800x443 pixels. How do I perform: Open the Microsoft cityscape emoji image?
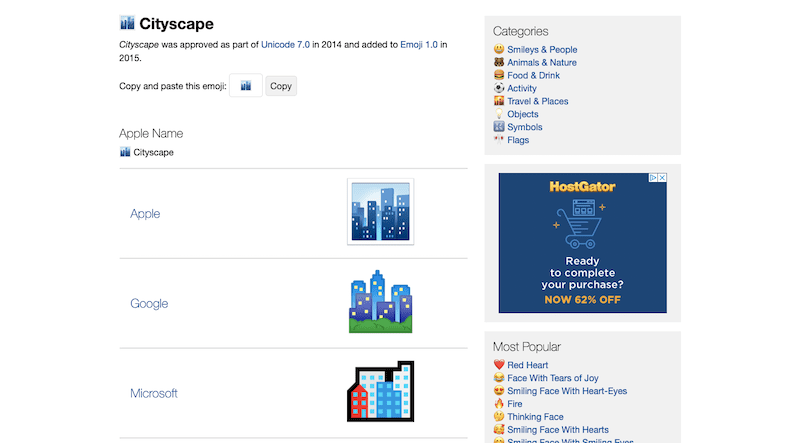tap(381, 391)
